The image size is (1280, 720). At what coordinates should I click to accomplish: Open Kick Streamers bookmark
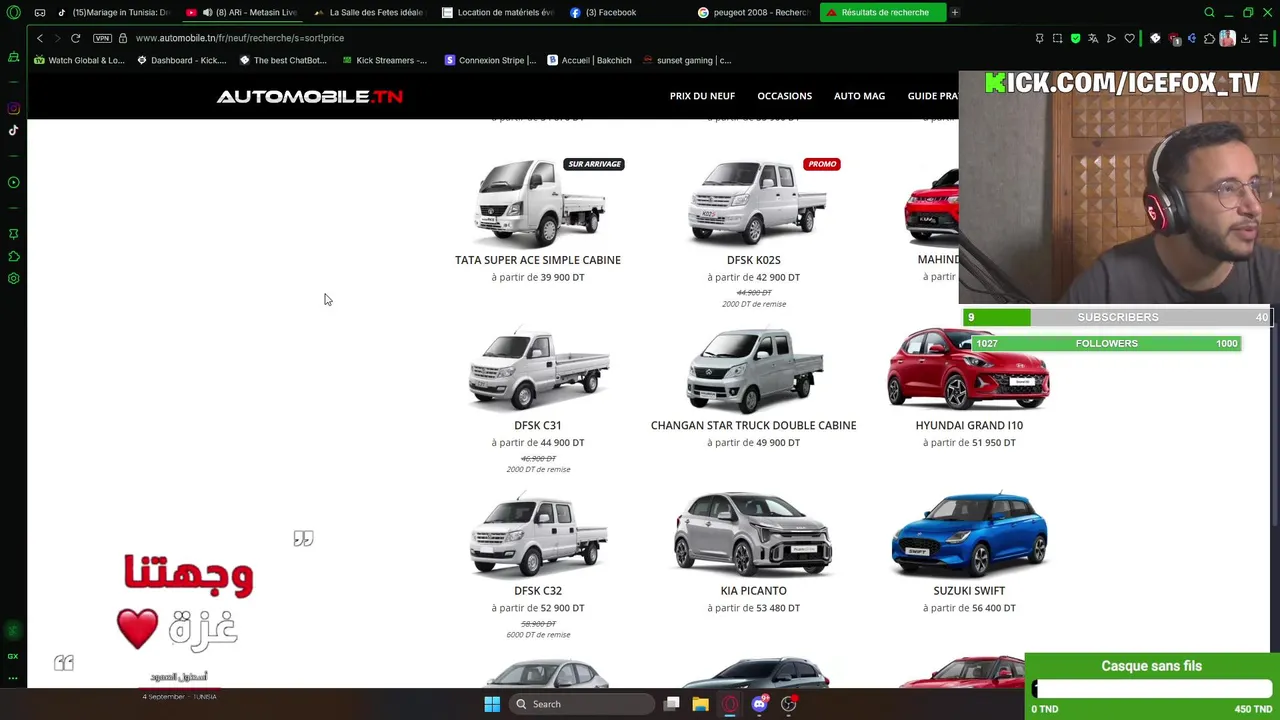(x=384, y=60)
